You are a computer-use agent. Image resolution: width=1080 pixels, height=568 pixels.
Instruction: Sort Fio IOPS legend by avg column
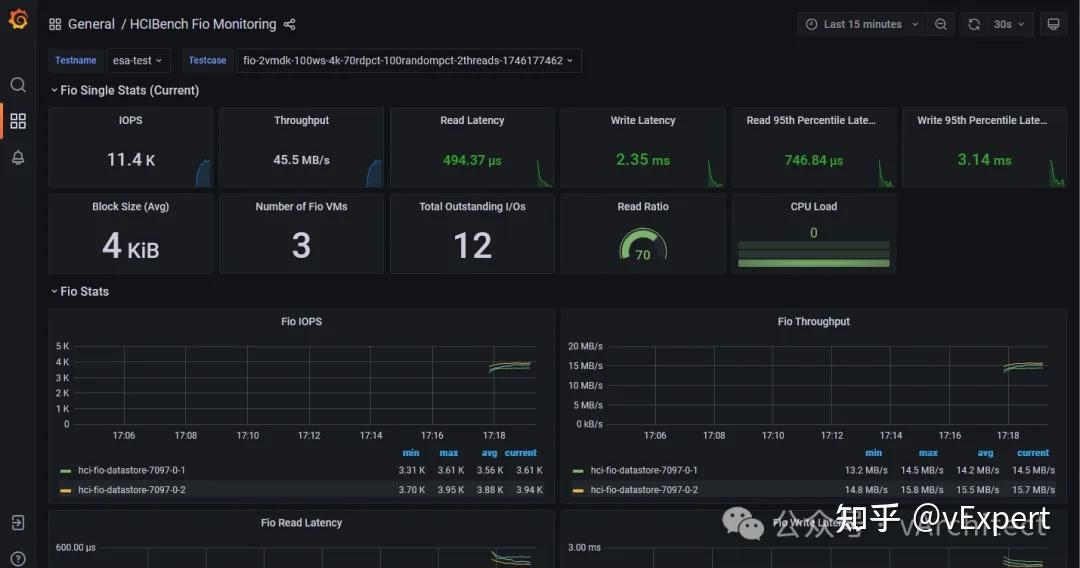pyautogui.click(x=490, y=453)
